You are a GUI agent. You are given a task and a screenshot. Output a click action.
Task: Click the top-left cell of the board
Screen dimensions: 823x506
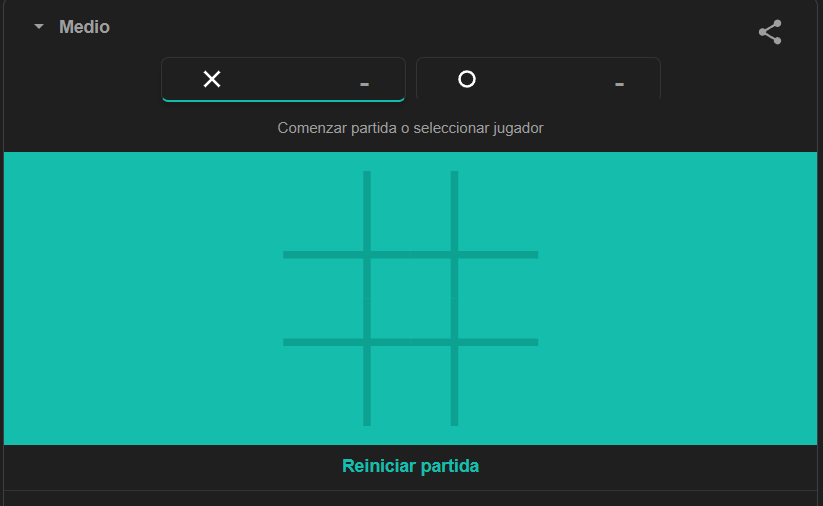(x=323, y=211)
